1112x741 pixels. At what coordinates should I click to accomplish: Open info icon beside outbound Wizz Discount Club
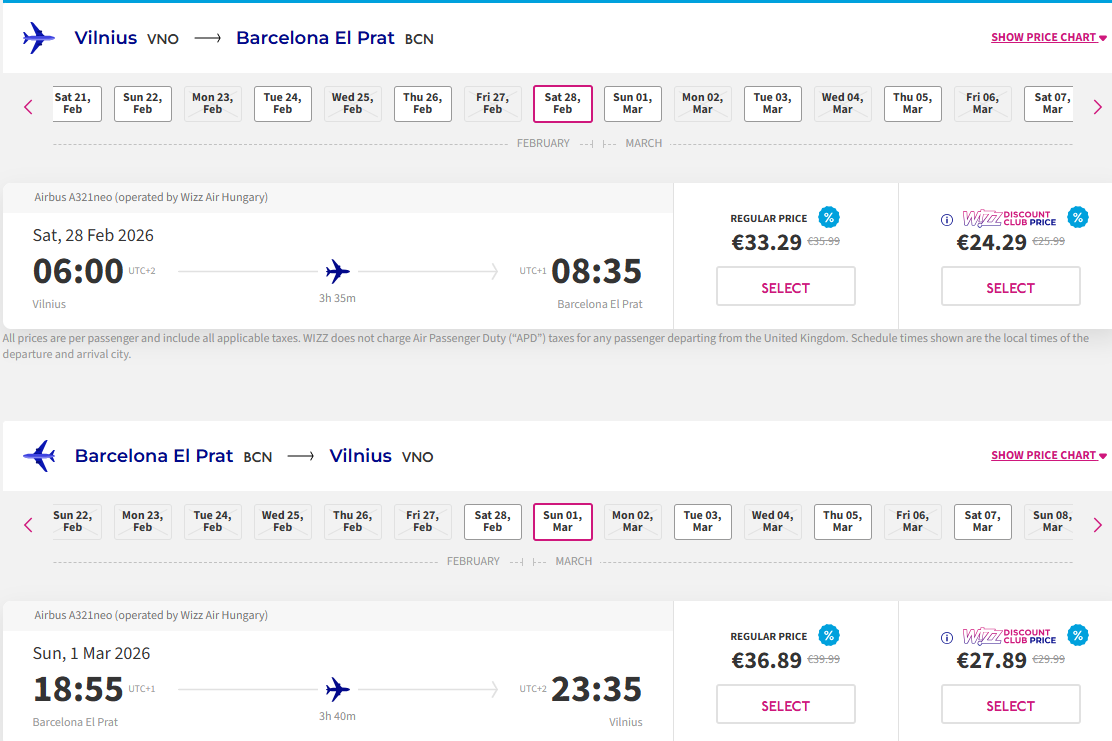947,220
